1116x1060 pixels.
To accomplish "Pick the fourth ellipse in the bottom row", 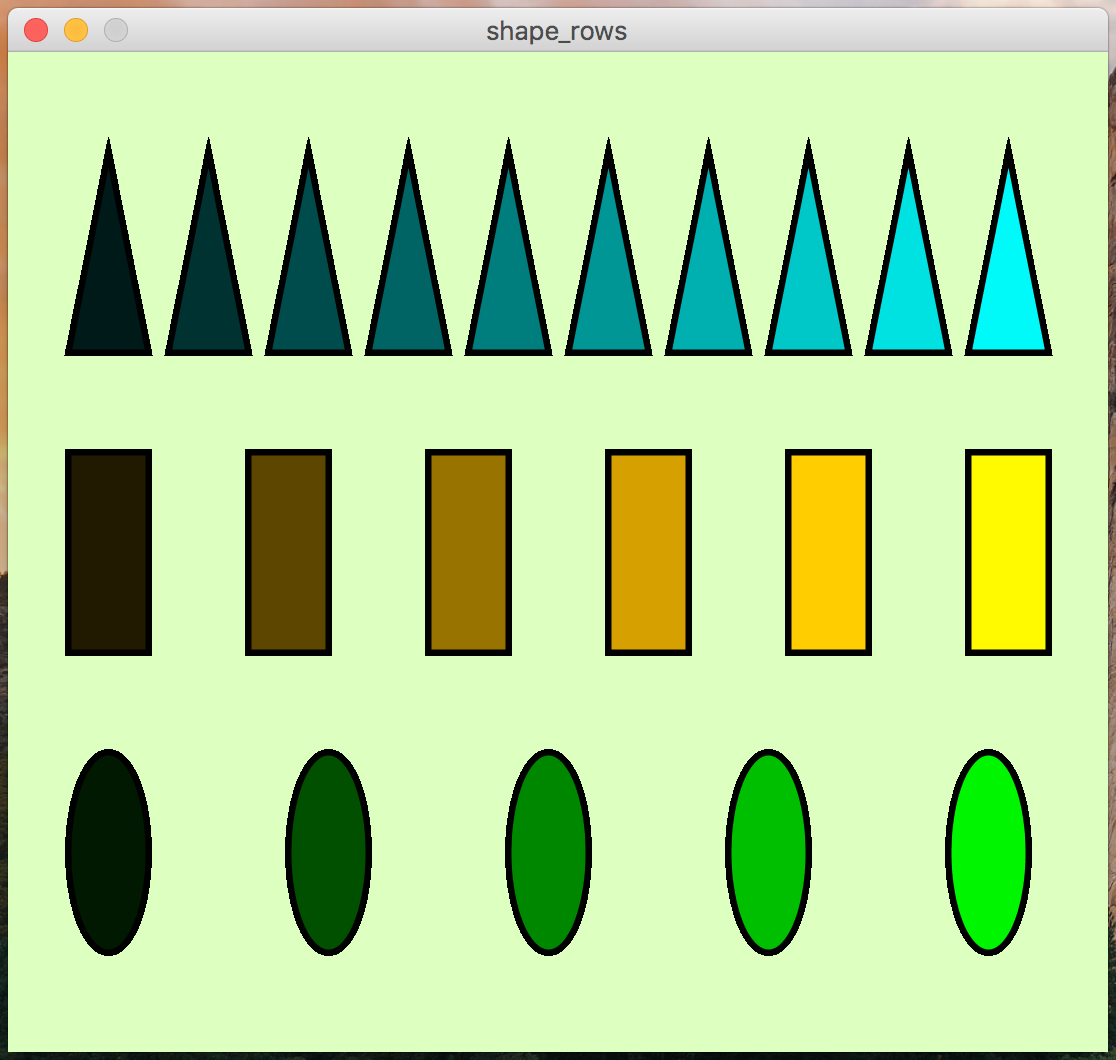I will point(768,852).
